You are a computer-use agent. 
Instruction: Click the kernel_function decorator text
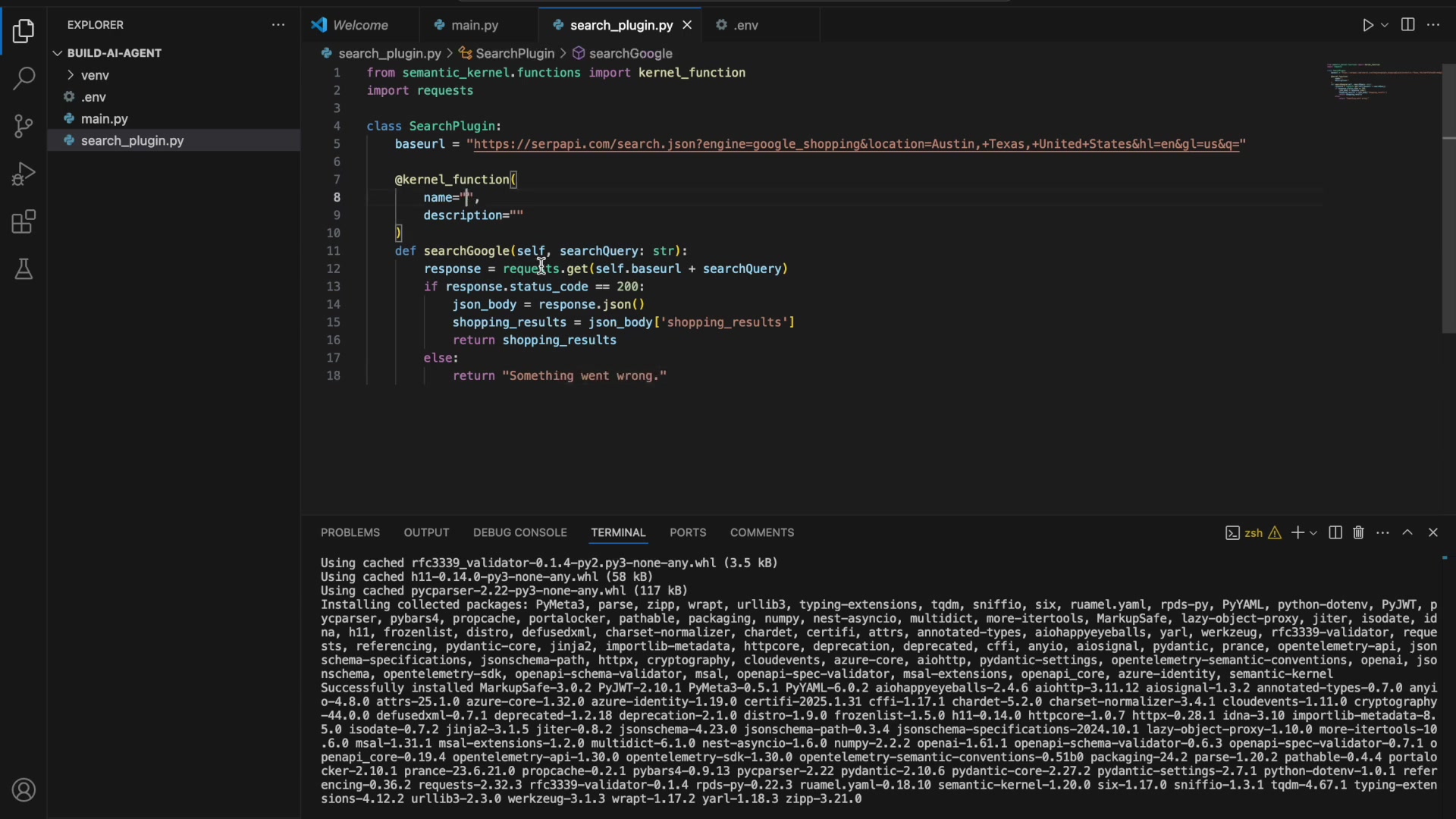[452, 180]
